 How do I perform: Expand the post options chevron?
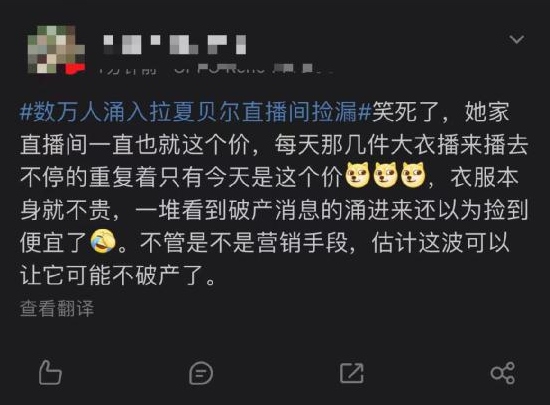pyautogui.click(x=516, y=39)
